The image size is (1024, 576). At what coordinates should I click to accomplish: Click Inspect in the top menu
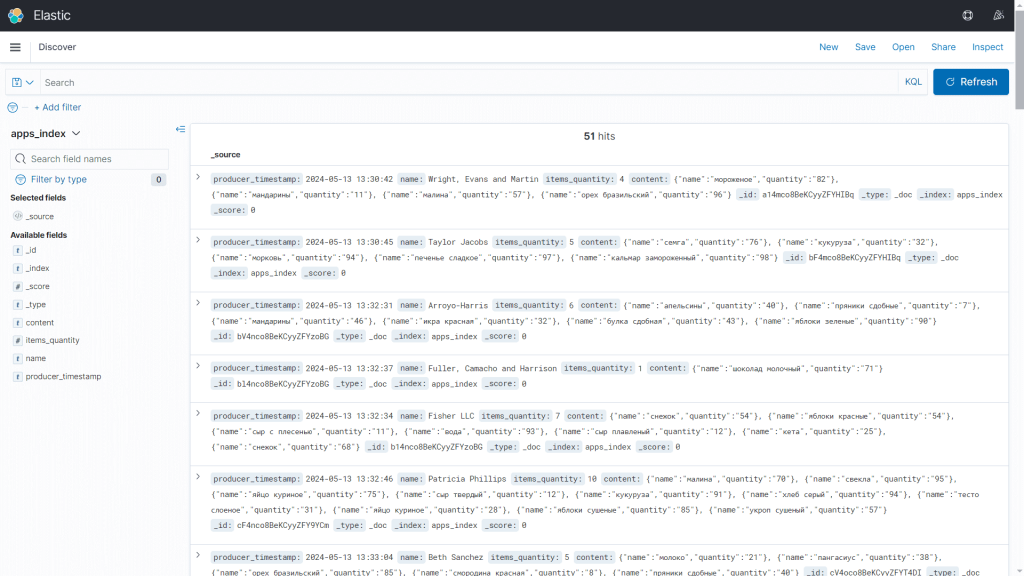(987, 47)
